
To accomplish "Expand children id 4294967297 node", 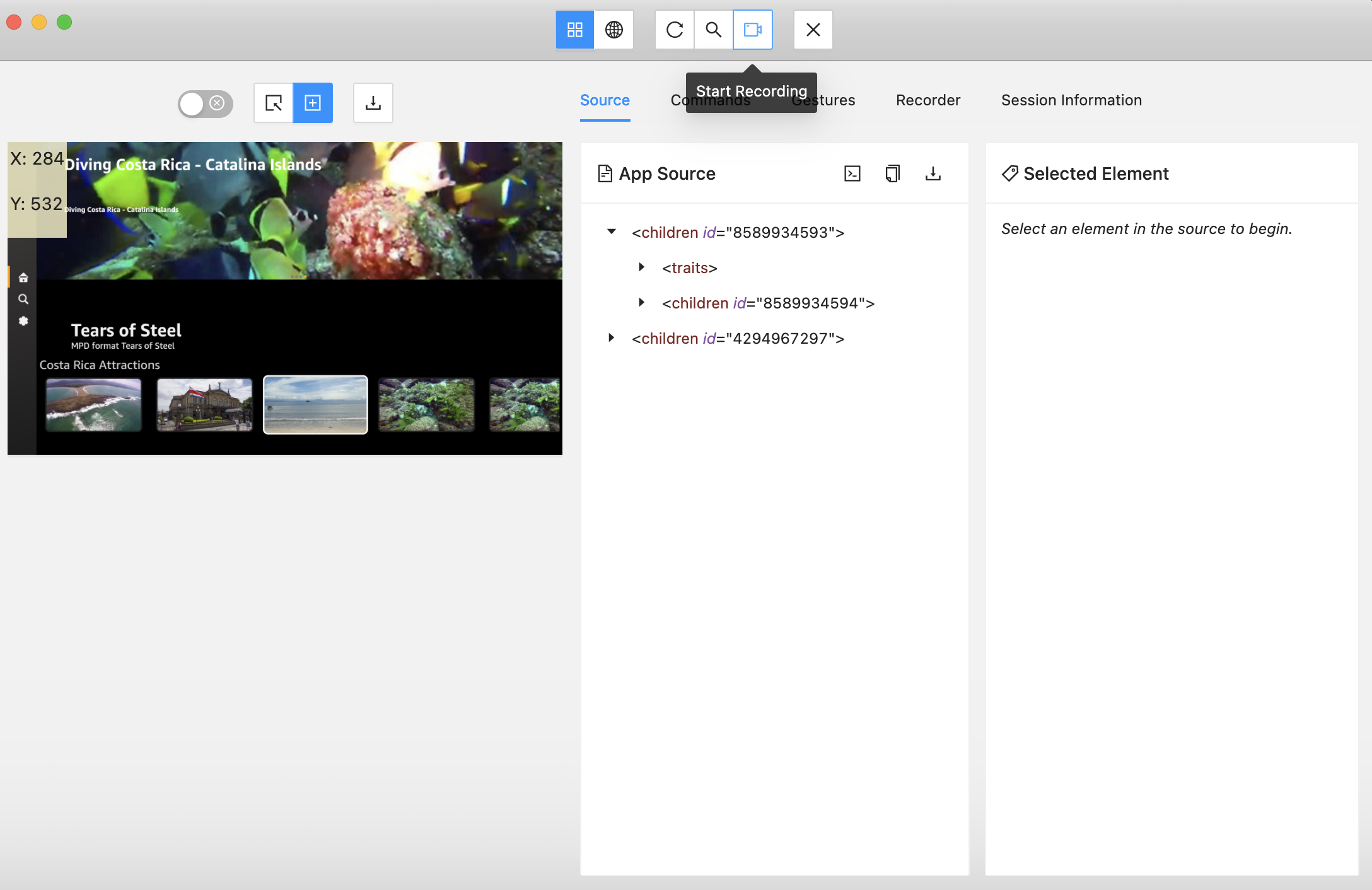I will point(611,337).
